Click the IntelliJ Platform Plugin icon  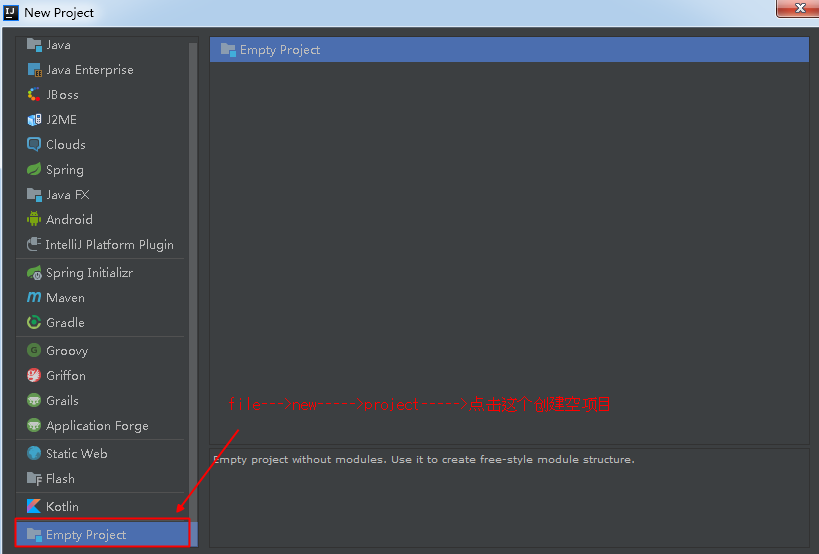tap(34, 244)
